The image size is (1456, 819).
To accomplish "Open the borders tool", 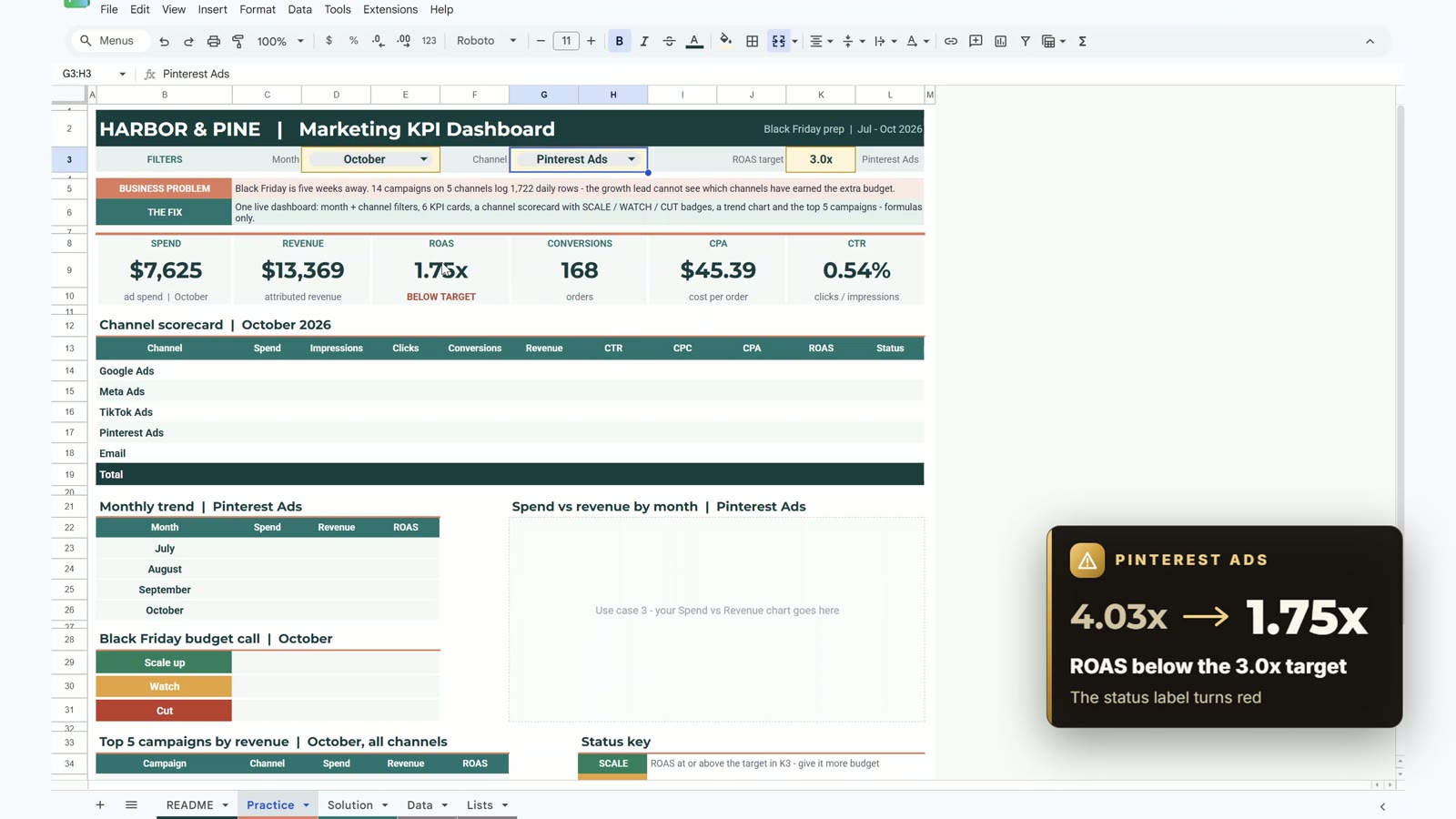I will (752, 41).
